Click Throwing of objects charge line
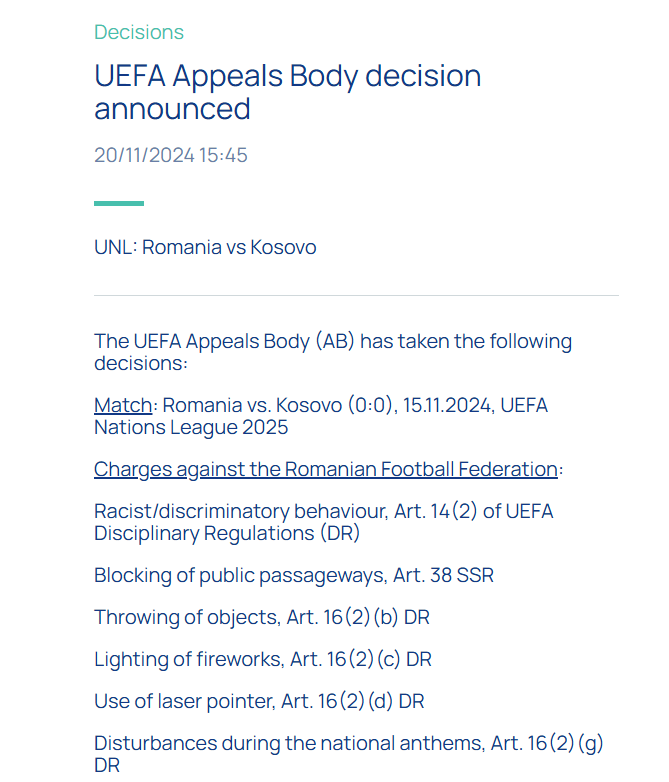 [x=262, y=617]
